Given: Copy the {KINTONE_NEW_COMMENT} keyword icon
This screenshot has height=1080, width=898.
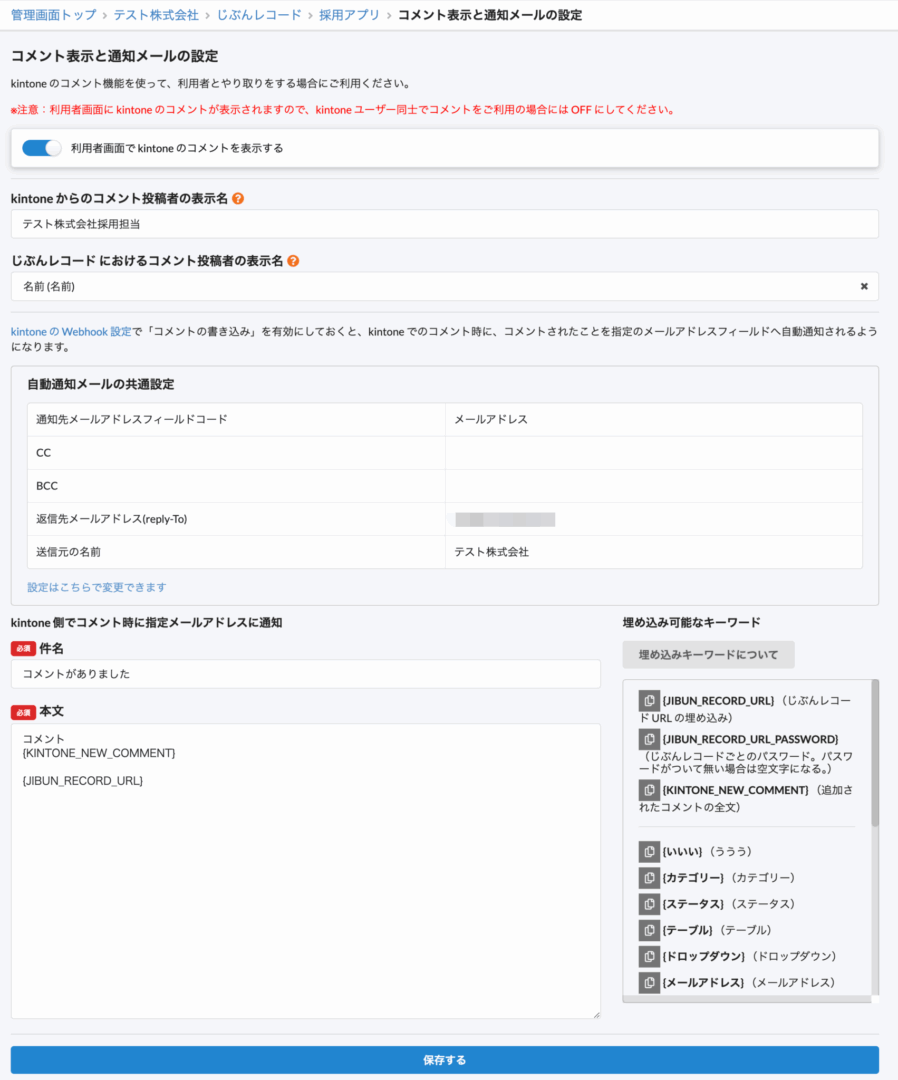Looking at the screenshot, I should click(649, 790).
